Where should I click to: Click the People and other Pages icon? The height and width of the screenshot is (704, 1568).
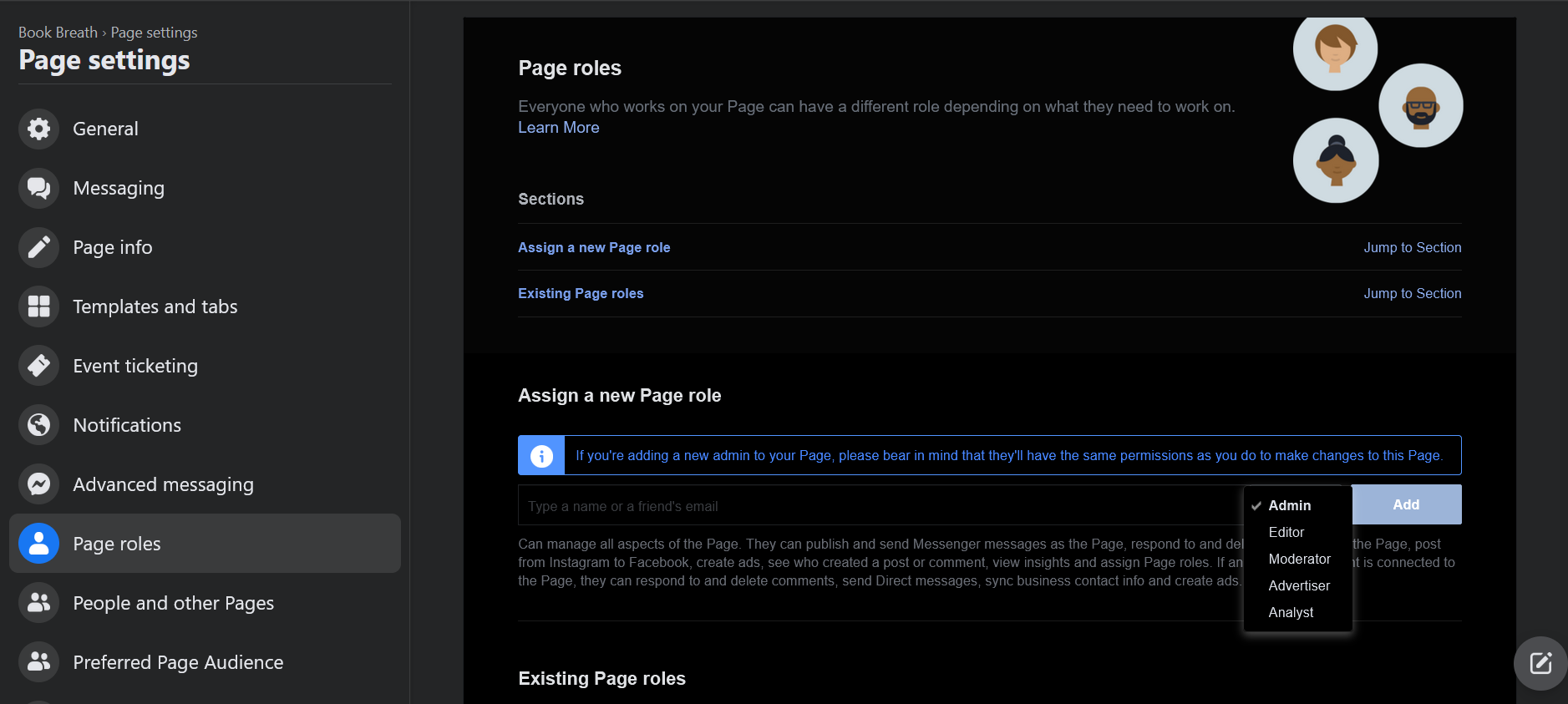[x=38, y=603]
